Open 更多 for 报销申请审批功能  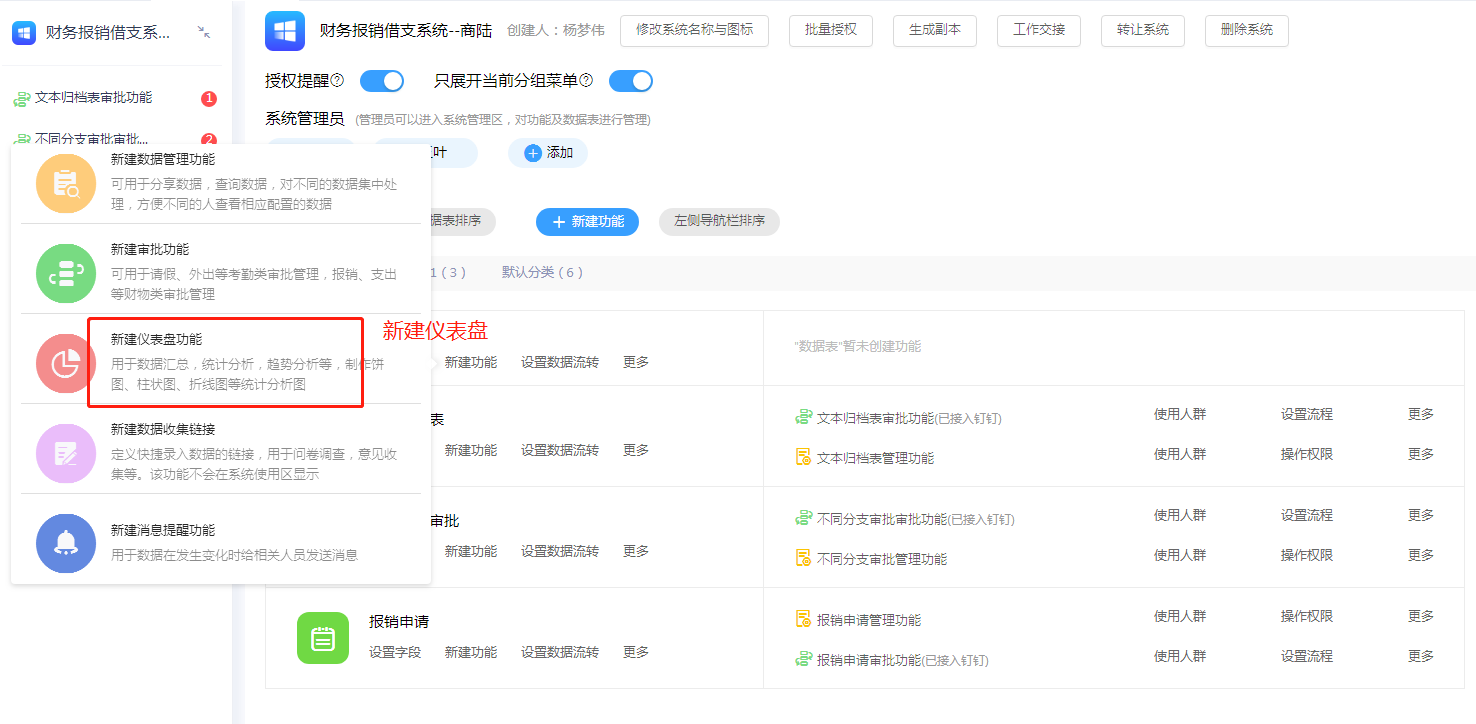(x=1421, y=656)
